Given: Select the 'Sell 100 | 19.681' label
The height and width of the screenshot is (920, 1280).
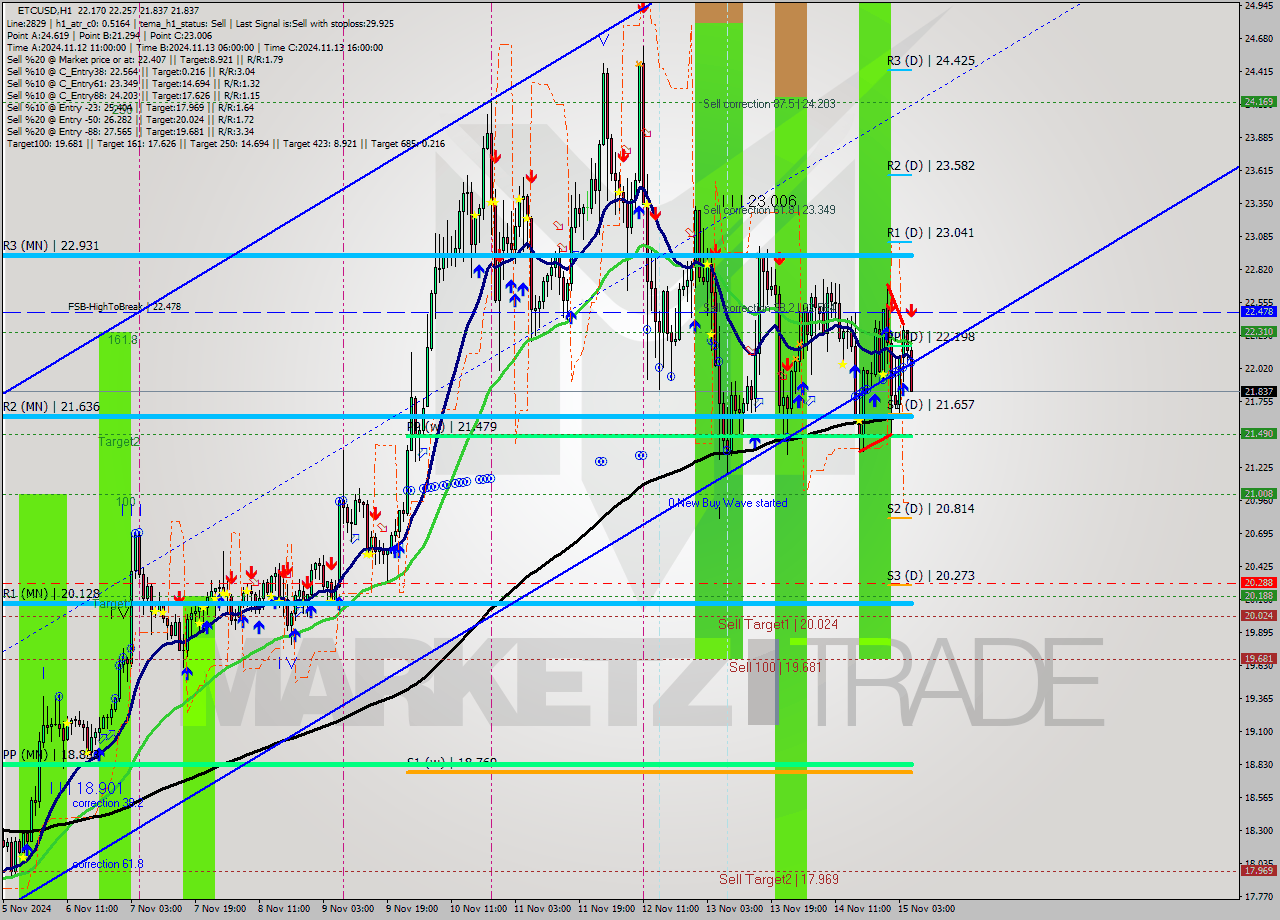Looking at the screenshot, I should coord(774,666).
